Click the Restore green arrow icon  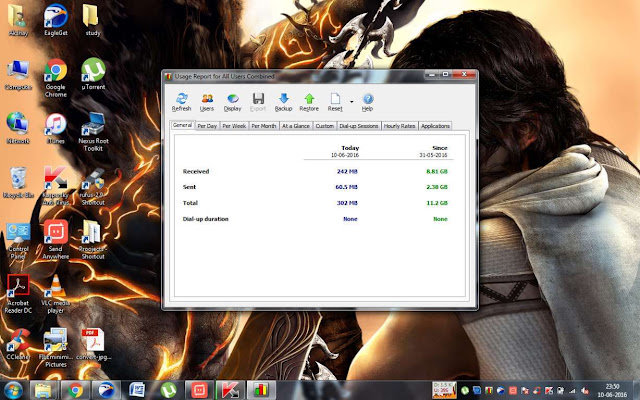pyautogui.click(x=309, y=102)
